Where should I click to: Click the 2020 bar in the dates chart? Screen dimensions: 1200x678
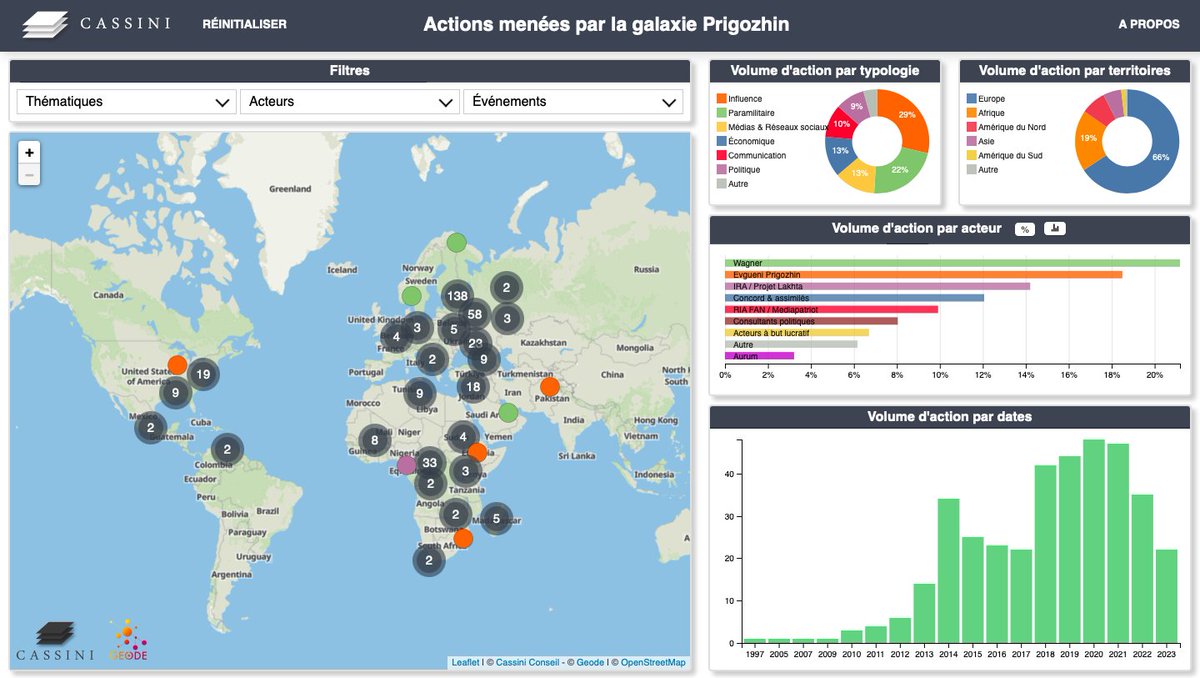[1093, 541]
